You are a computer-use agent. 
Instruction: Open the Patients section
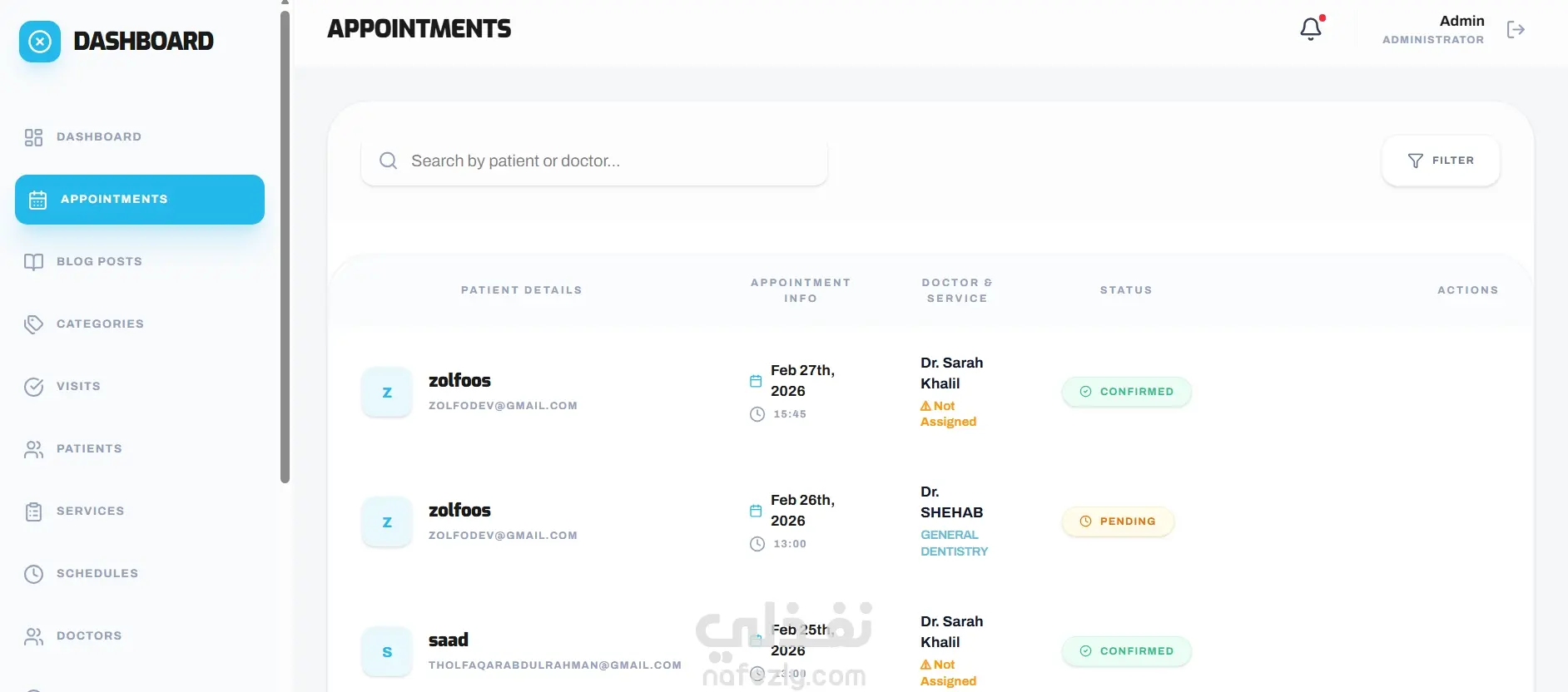(140, 449)
